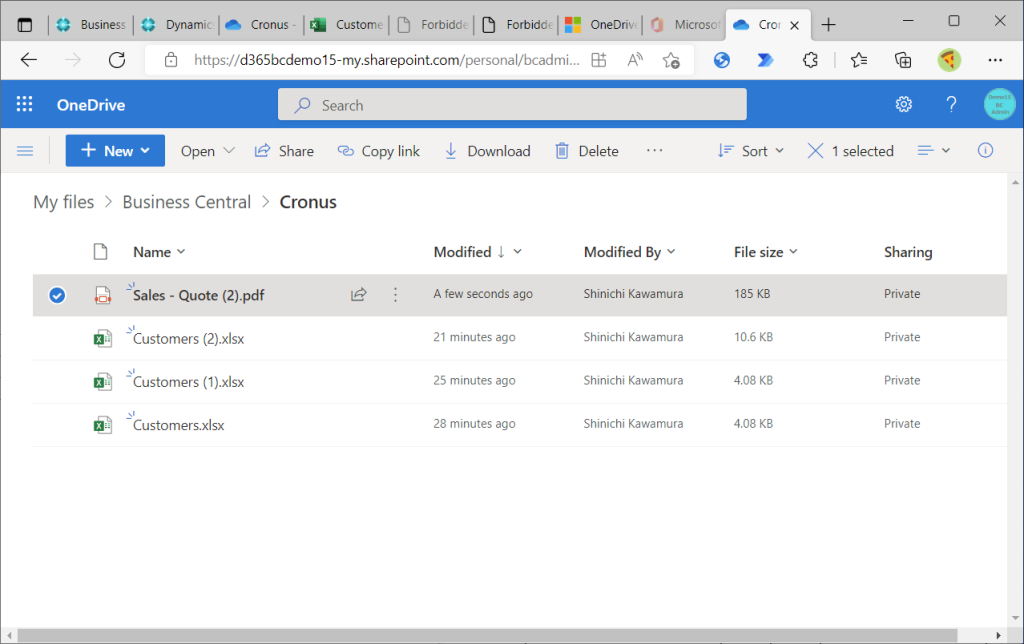Viewport: 1024px width, 644px height.
Task: Switch to the first Forbidden browser tab
Action: coord(432,25)
